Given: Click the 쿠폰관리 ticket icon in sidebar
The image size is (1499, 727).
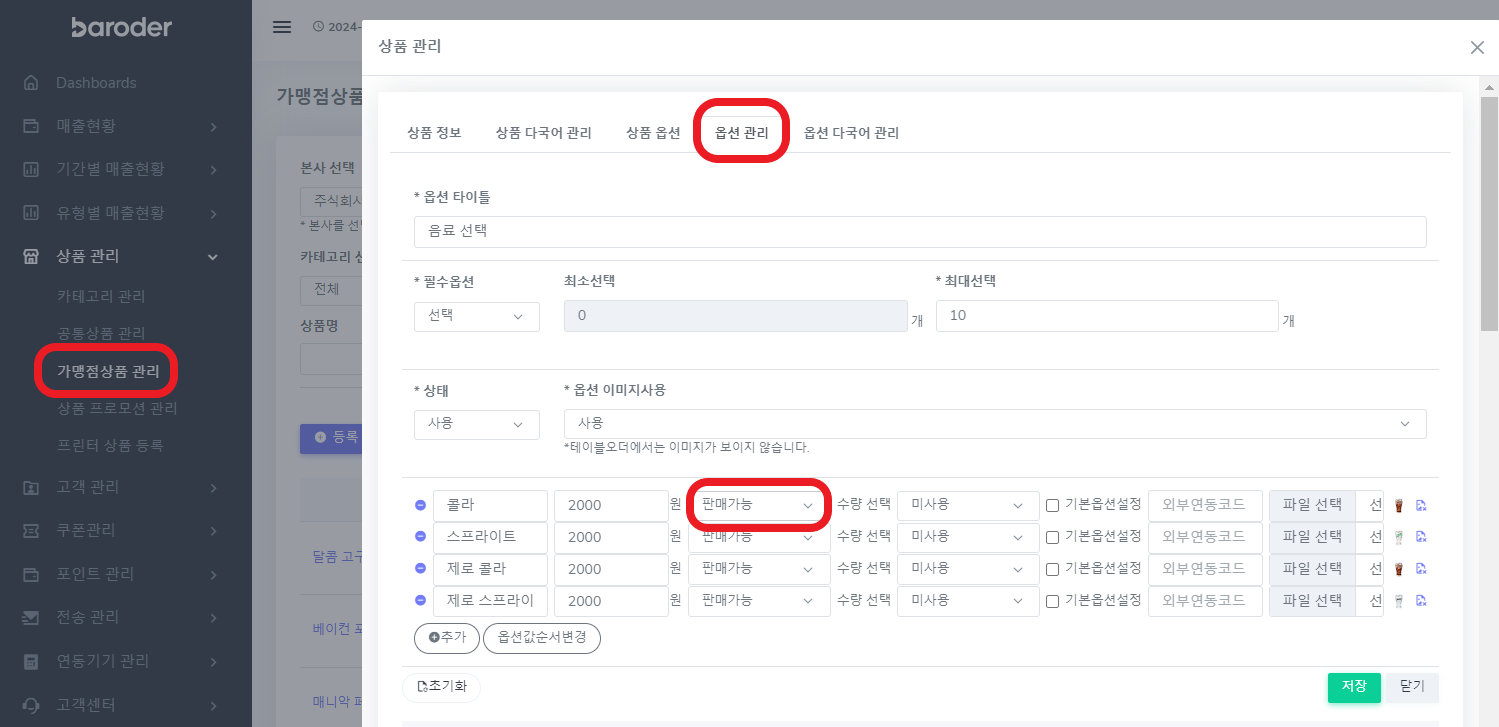Looking at the screenshot, I should (31, 530).
